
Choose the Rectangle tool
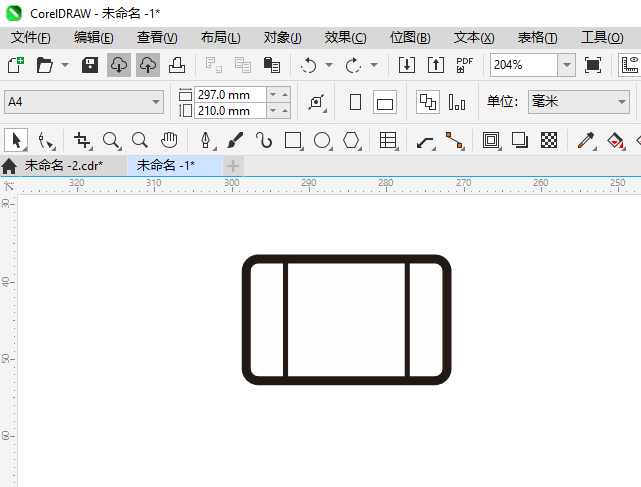coord(293,140)
